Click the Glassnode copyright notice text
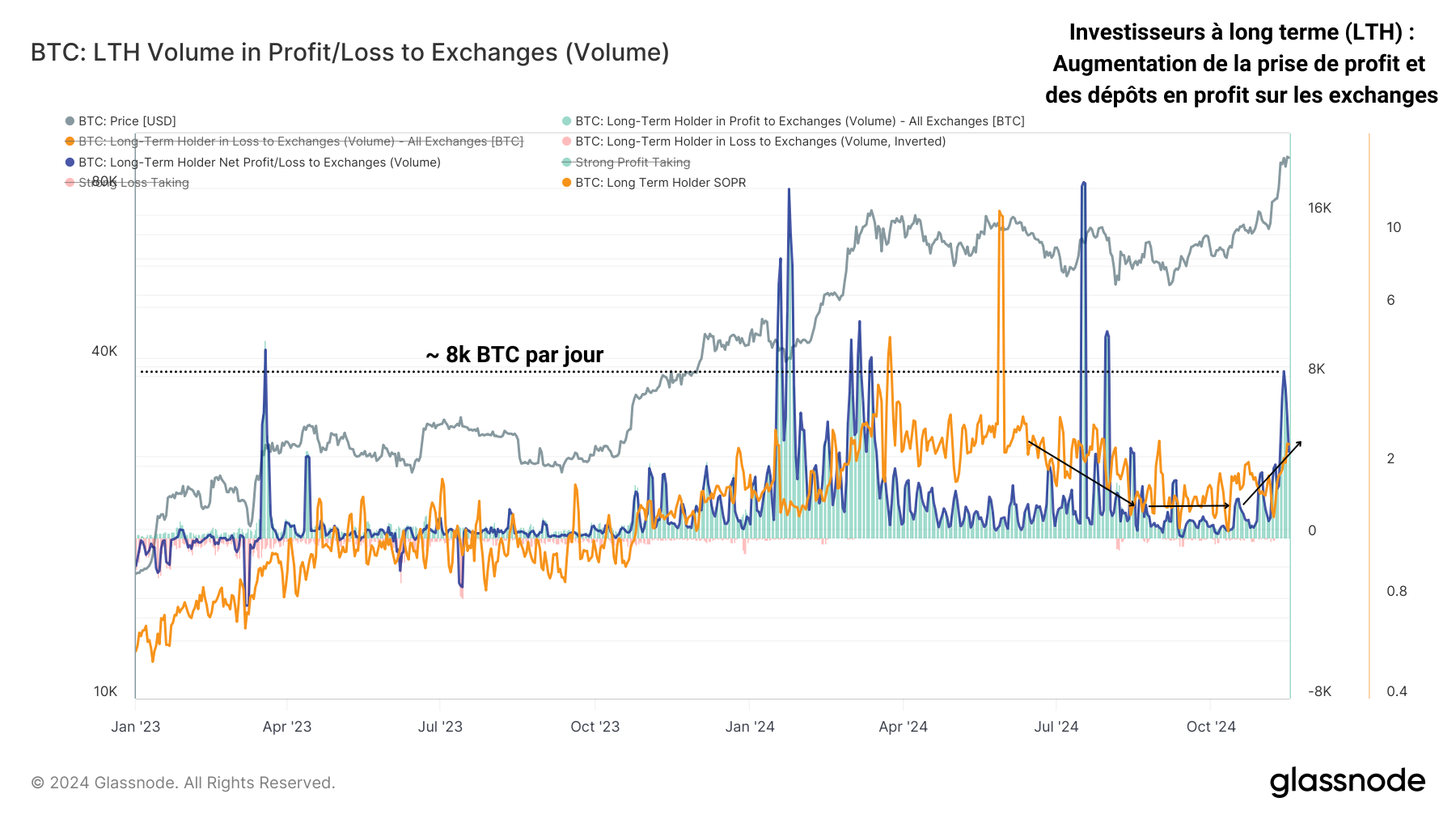The width and height of the screenshot is (1456, 819). coord(183,783)
